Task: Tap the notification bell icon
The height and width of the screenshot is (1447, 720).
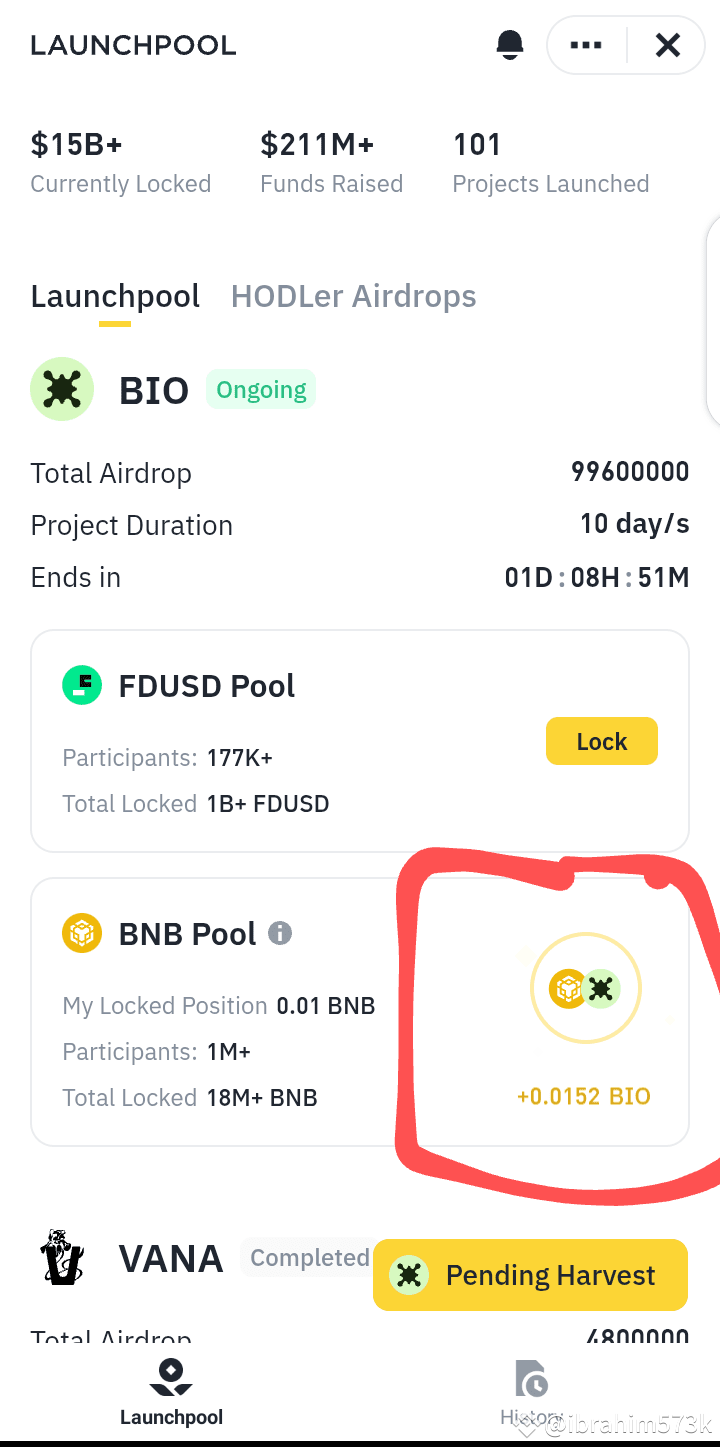Action: point(510,45)
